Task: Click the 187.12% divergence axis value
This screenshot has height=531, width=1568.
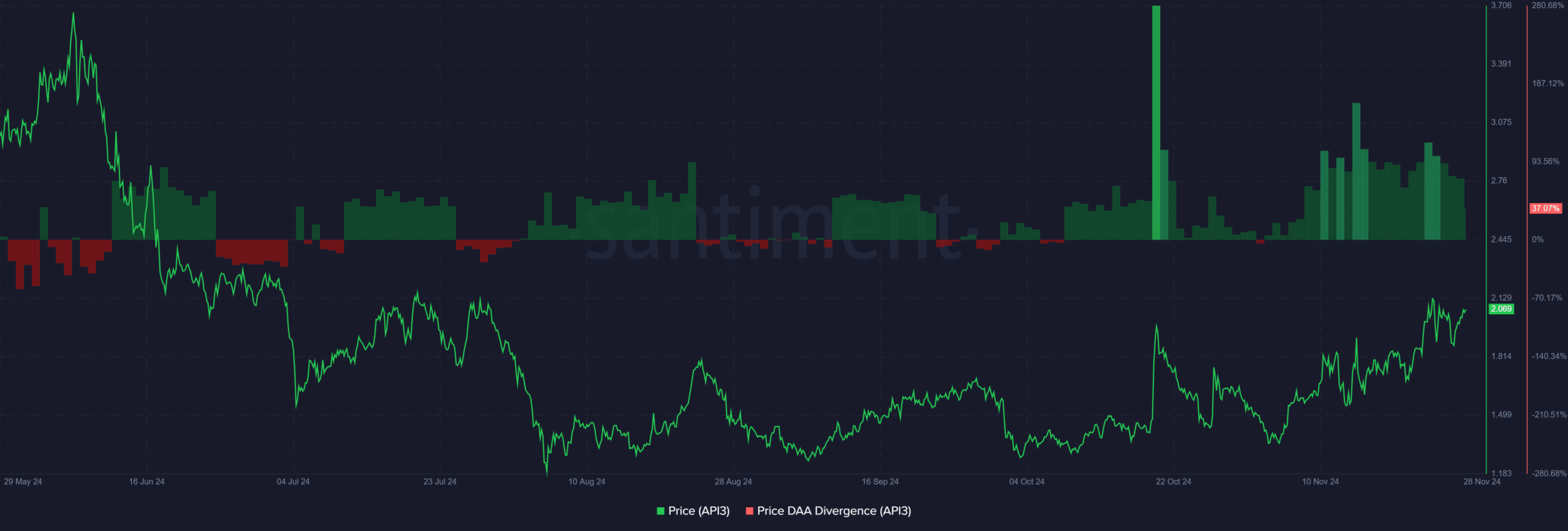Action: pyautogui.click(x=1548, y=83)
